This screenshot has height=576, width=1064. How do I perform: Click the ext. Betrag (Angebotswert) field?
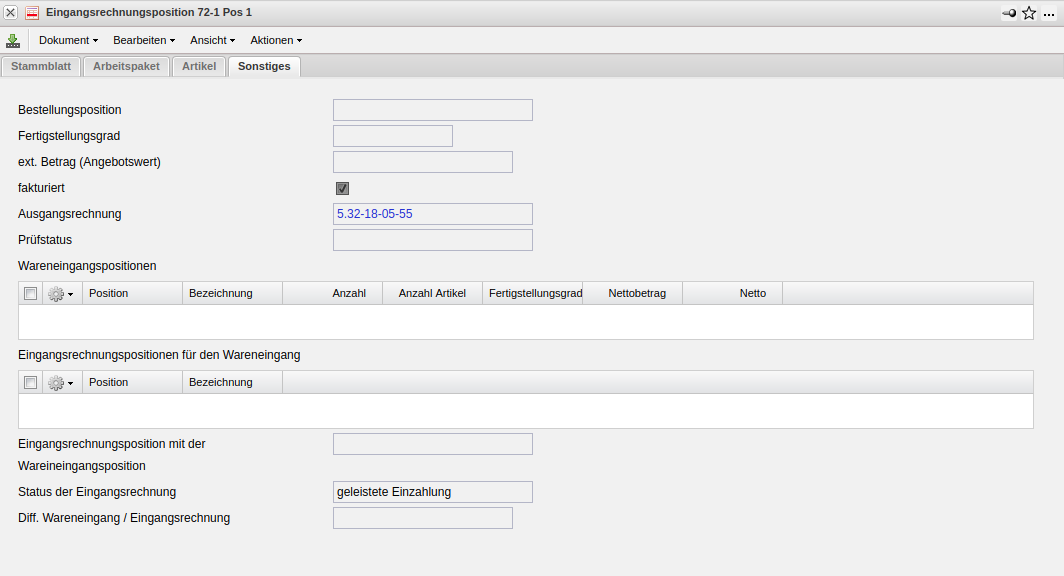(423, 162)
